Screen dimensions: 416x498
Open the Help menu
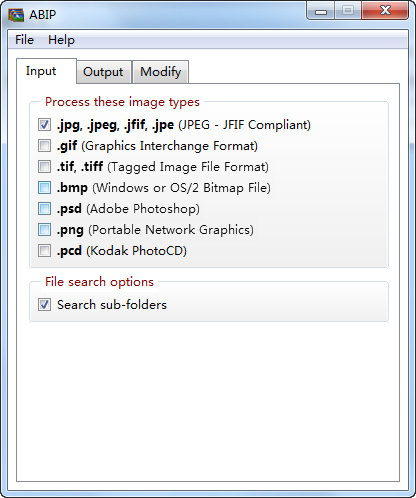pos(61,40)
